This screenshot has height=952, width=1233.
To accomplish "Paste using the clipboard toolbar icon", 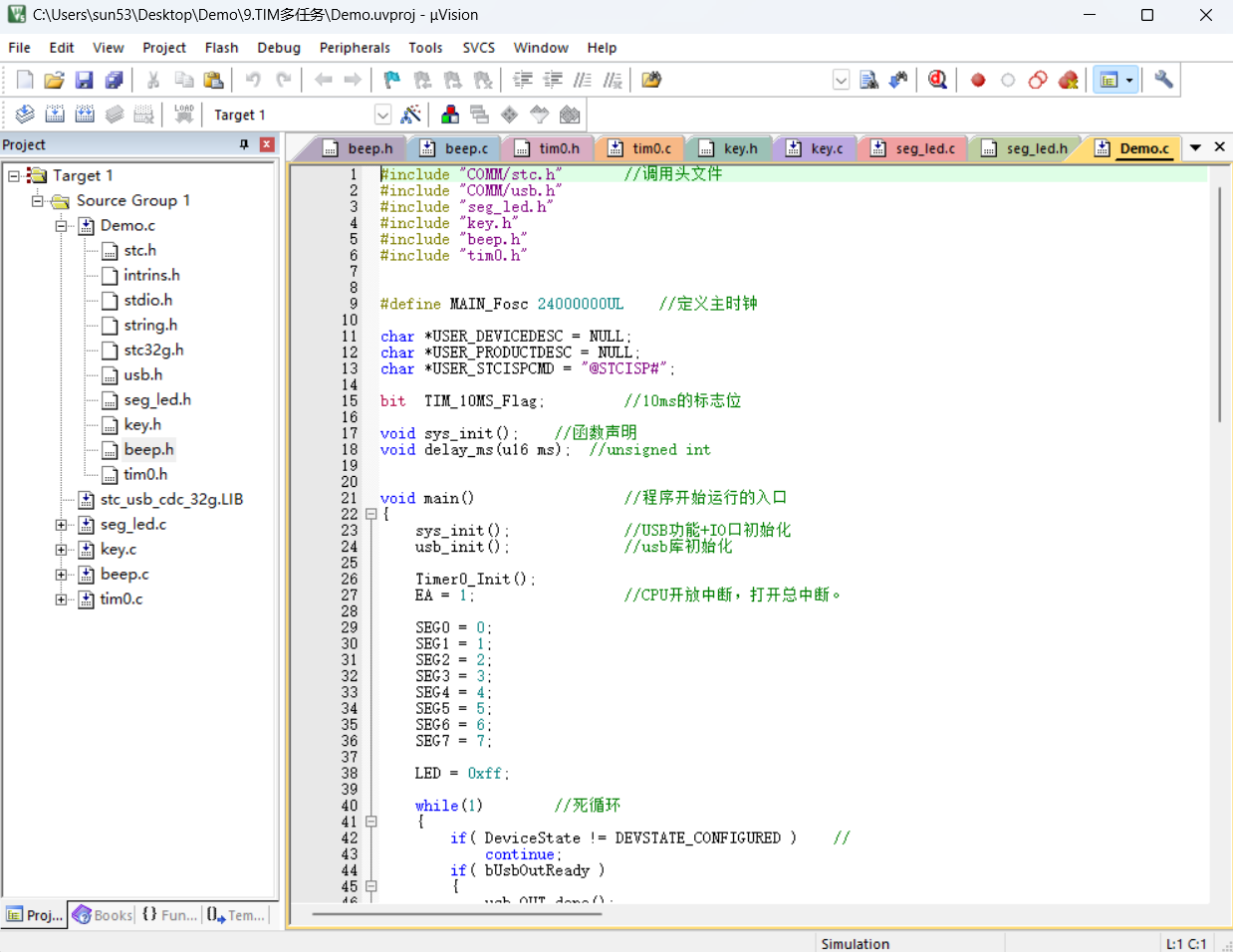I will pyautogui.click(x=213, y=80).
